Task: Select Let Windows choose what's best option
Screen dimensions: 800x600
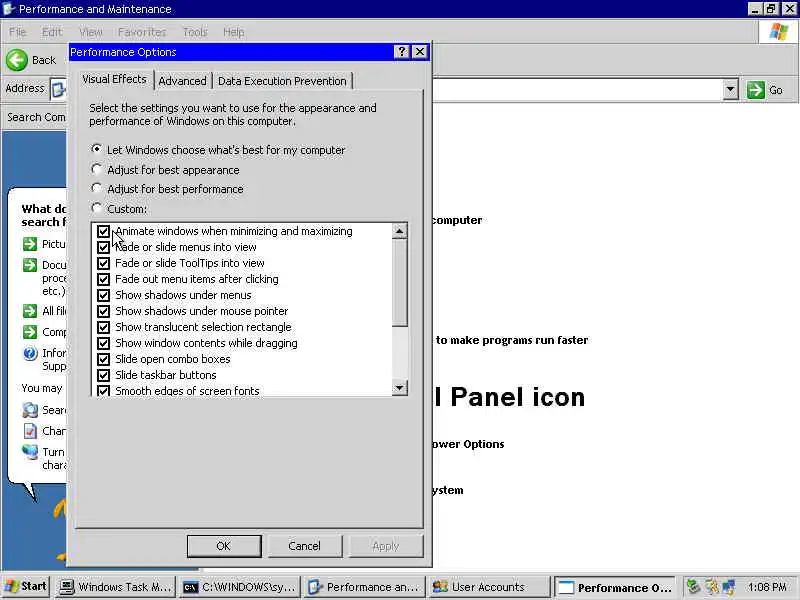Action: (x=96, y=149)
